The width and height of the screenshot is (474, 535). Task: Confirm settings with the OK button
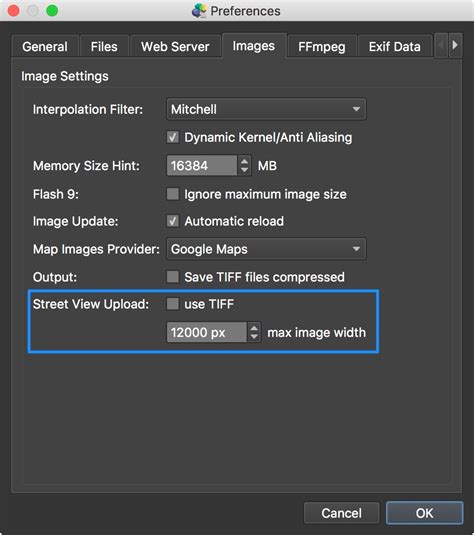(x=425, y=513)
